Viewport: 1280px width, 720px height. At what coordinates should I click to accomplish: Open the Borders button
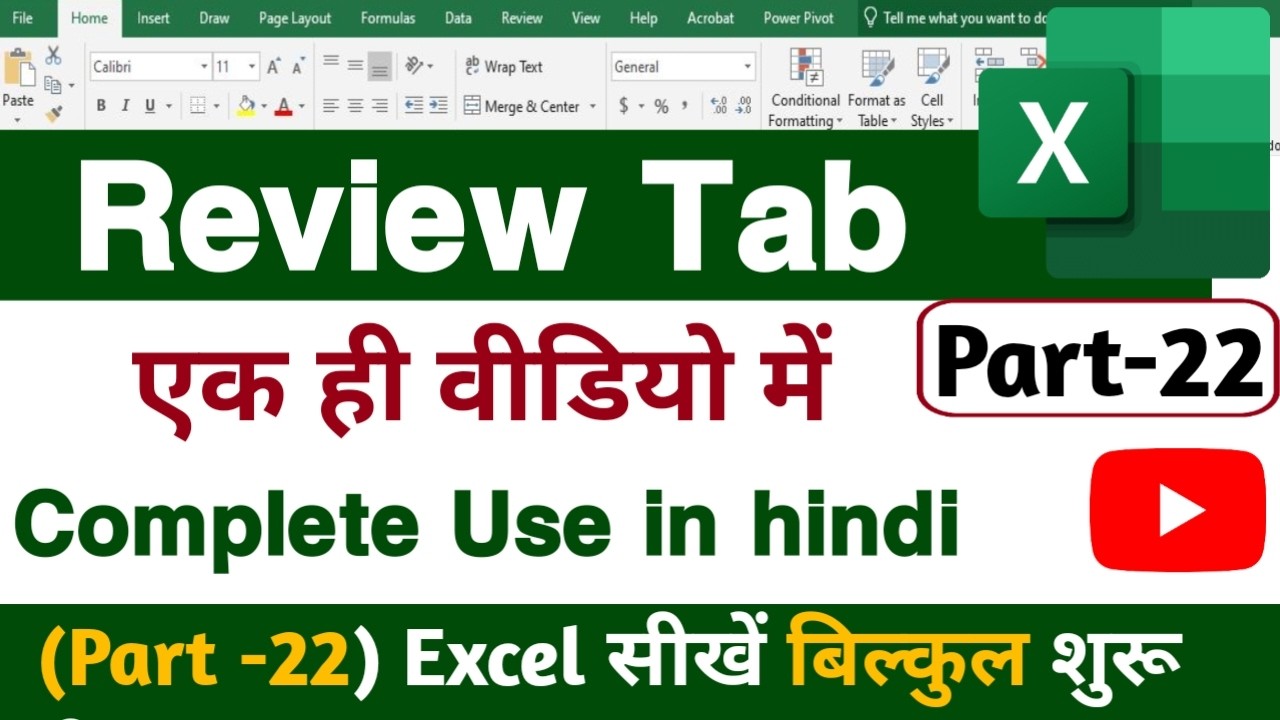[198, 105]
